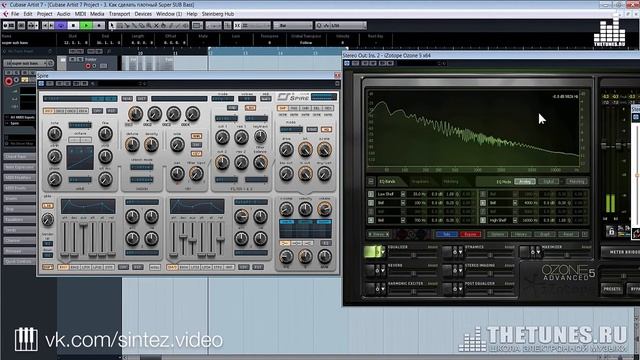Toggle the 4000 Hz Bell band enable box
The image size is (640, 360).
click(x=483, y=202)
